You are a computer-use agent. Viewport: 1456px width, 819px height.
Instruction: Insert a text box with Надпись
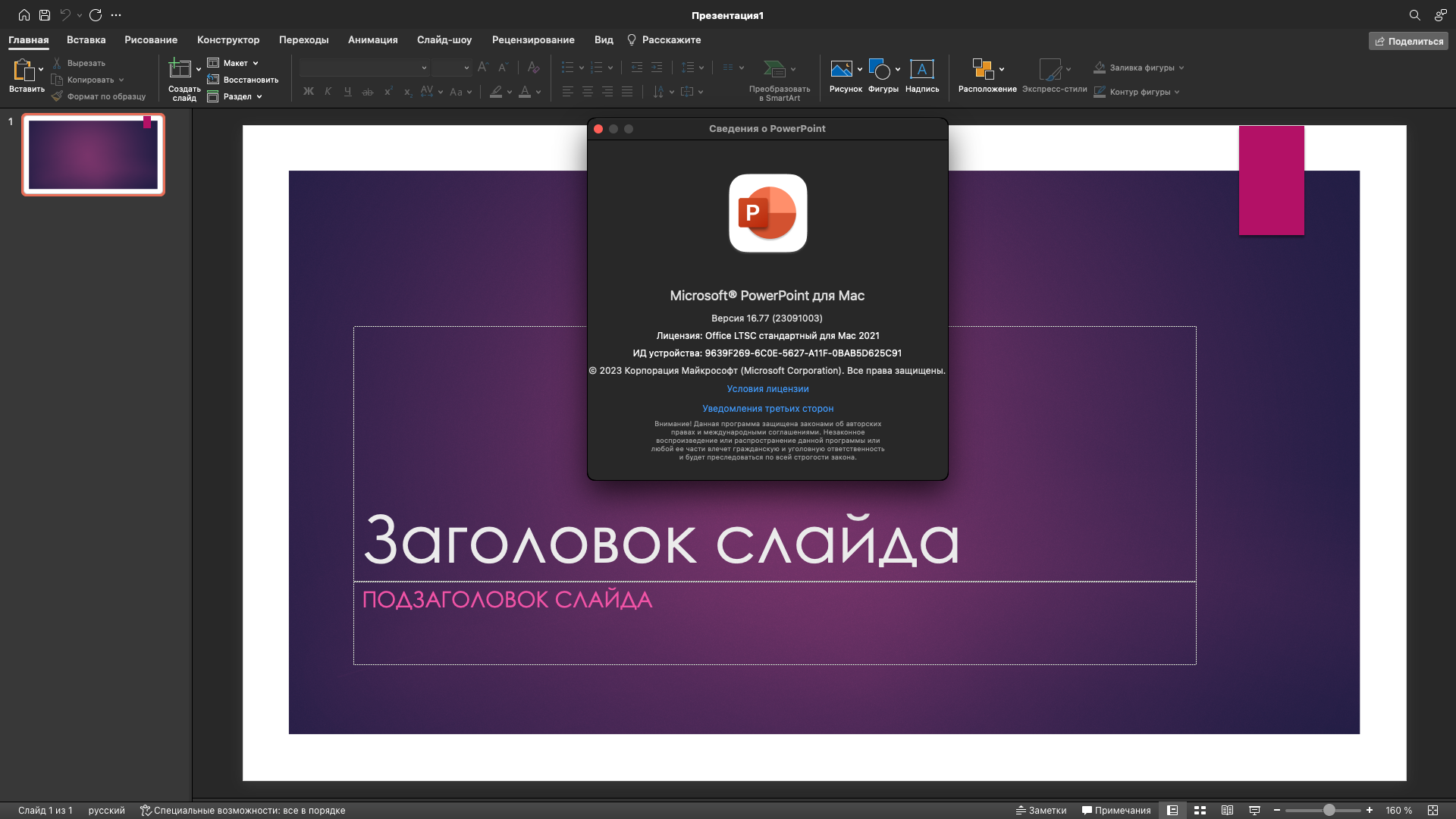pyautogui.click(x=922, y=70)
